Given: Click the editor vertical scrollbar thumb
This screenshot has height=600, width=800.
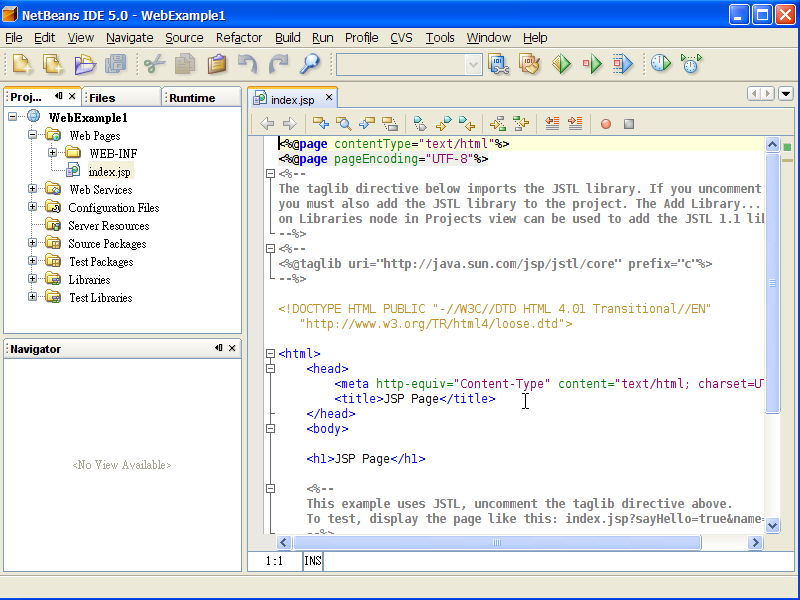Looking at the screenshot, I should [x=772, y=283].
